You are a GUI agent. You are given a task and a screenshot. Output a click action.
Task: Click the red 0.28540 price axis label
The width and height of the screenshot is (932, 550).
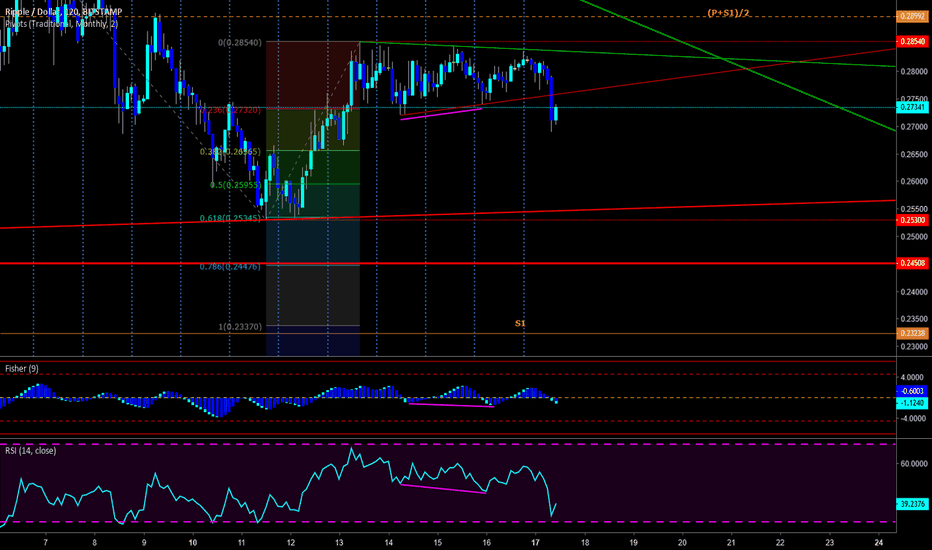(x=912, y=42)
